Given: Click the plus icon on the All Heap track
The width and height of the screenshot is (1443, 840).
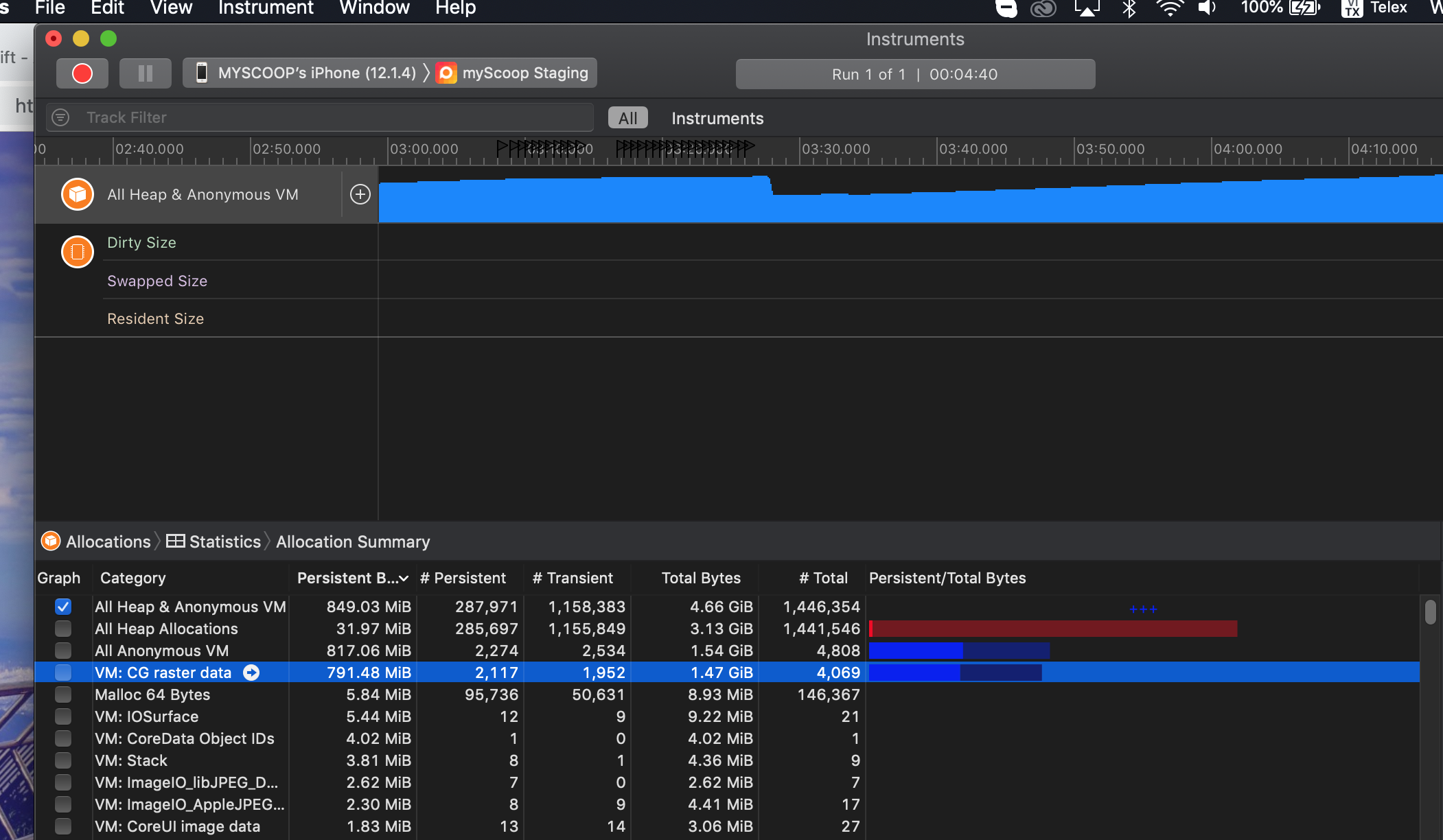Looking at the screenshot, I should click(x=360, y=194).
